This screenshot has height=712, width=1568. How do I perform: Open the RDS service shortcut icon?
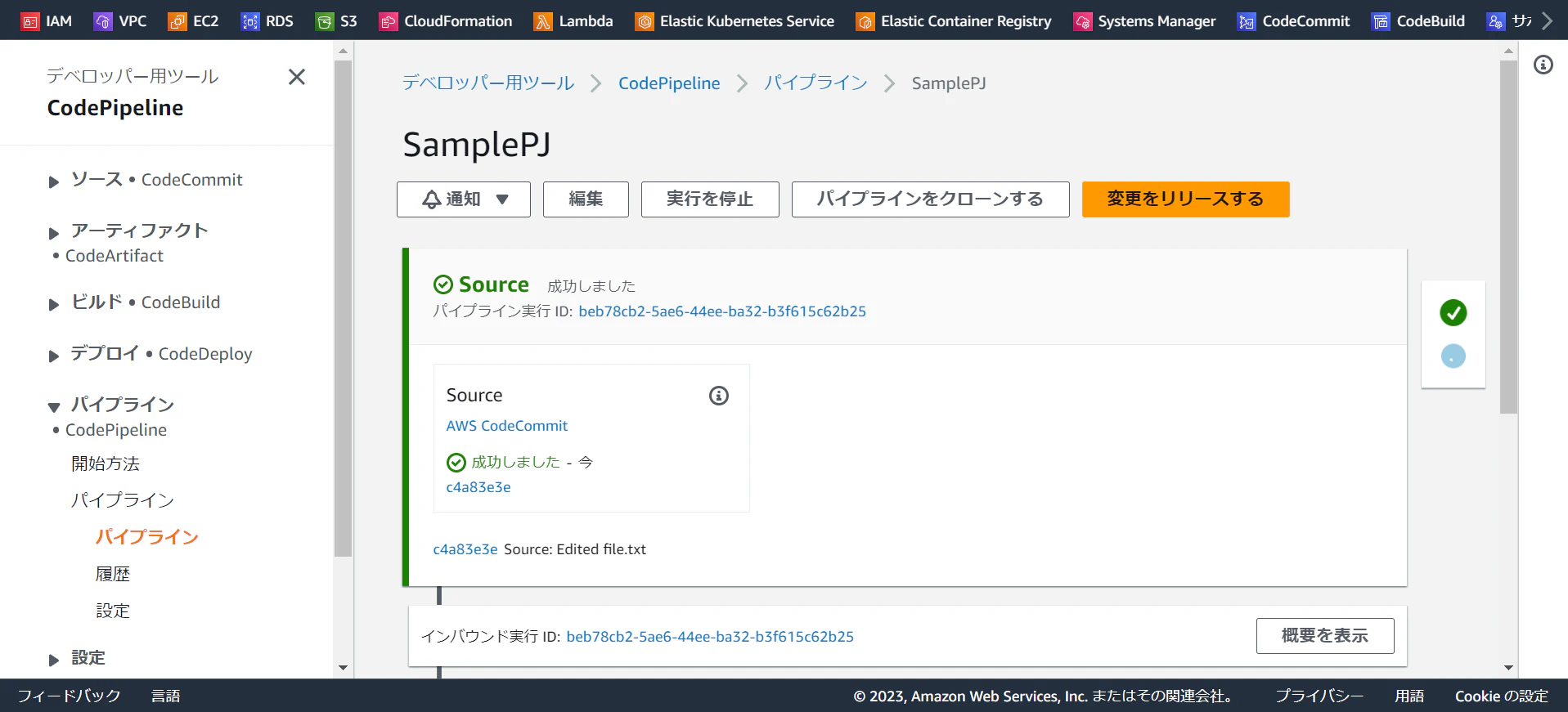250,21
